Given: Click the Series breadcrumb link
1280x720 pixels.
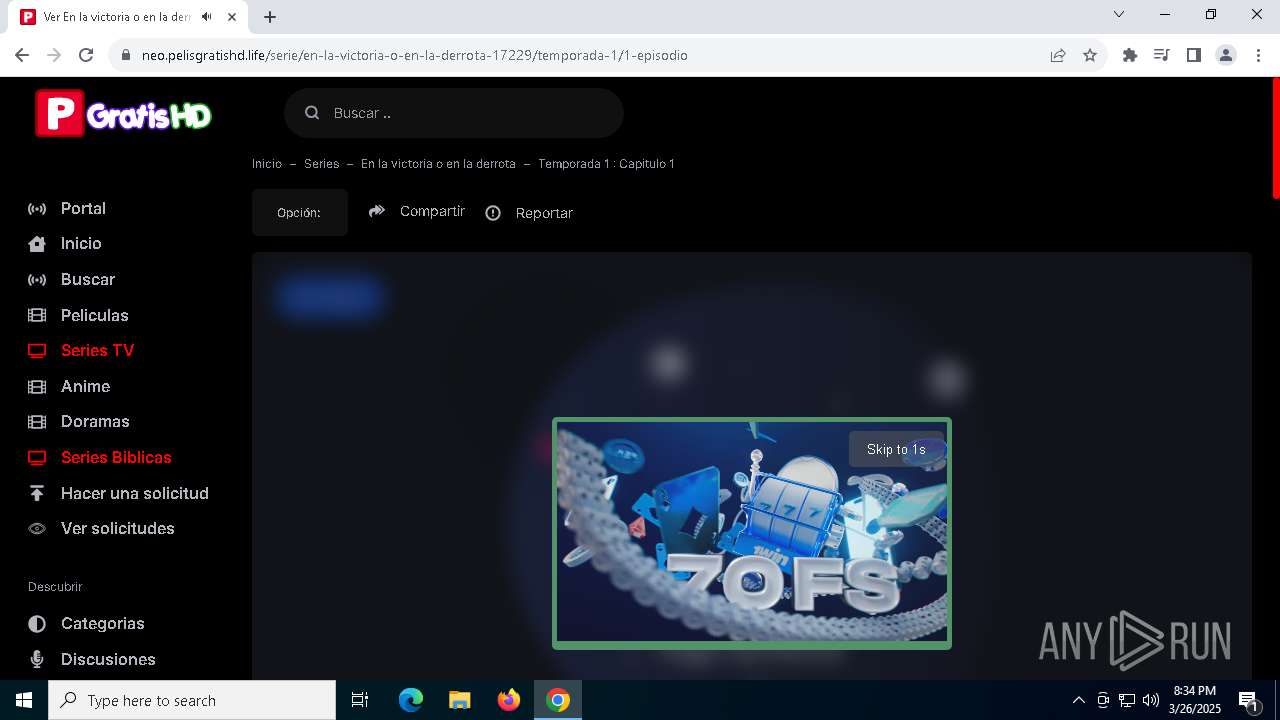Looking at the screenshot, I should click(x=322, y=164).
